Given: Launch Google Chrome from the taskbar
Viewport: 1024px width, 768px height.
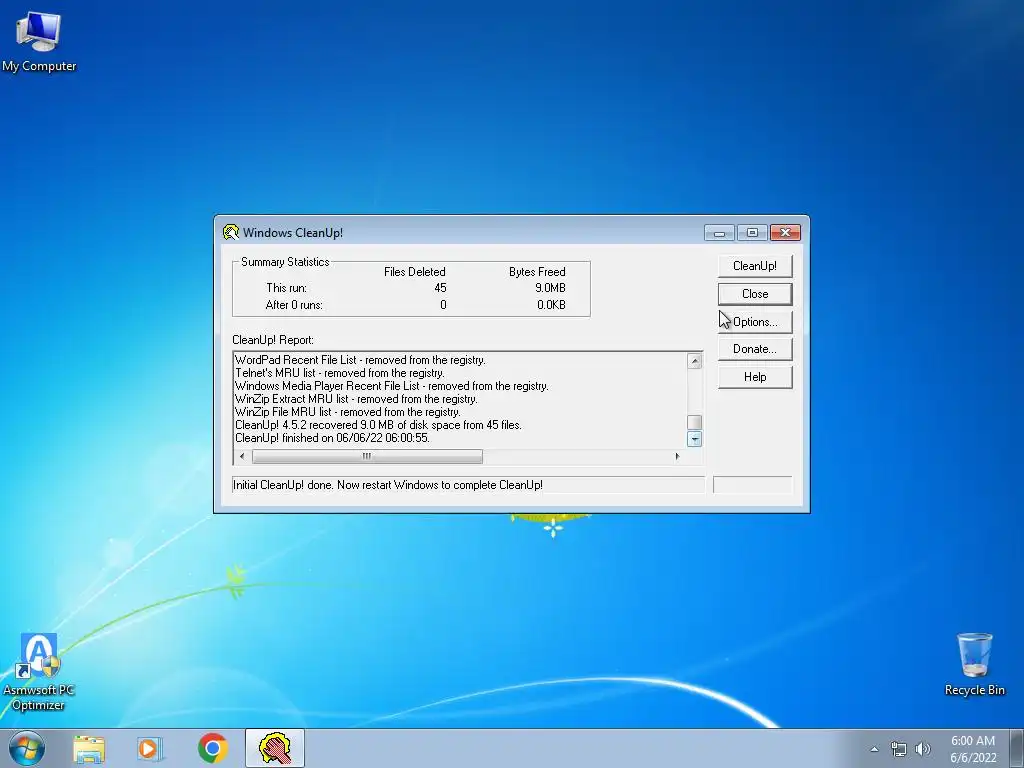Looking at the screenshot, I should 212,748.
